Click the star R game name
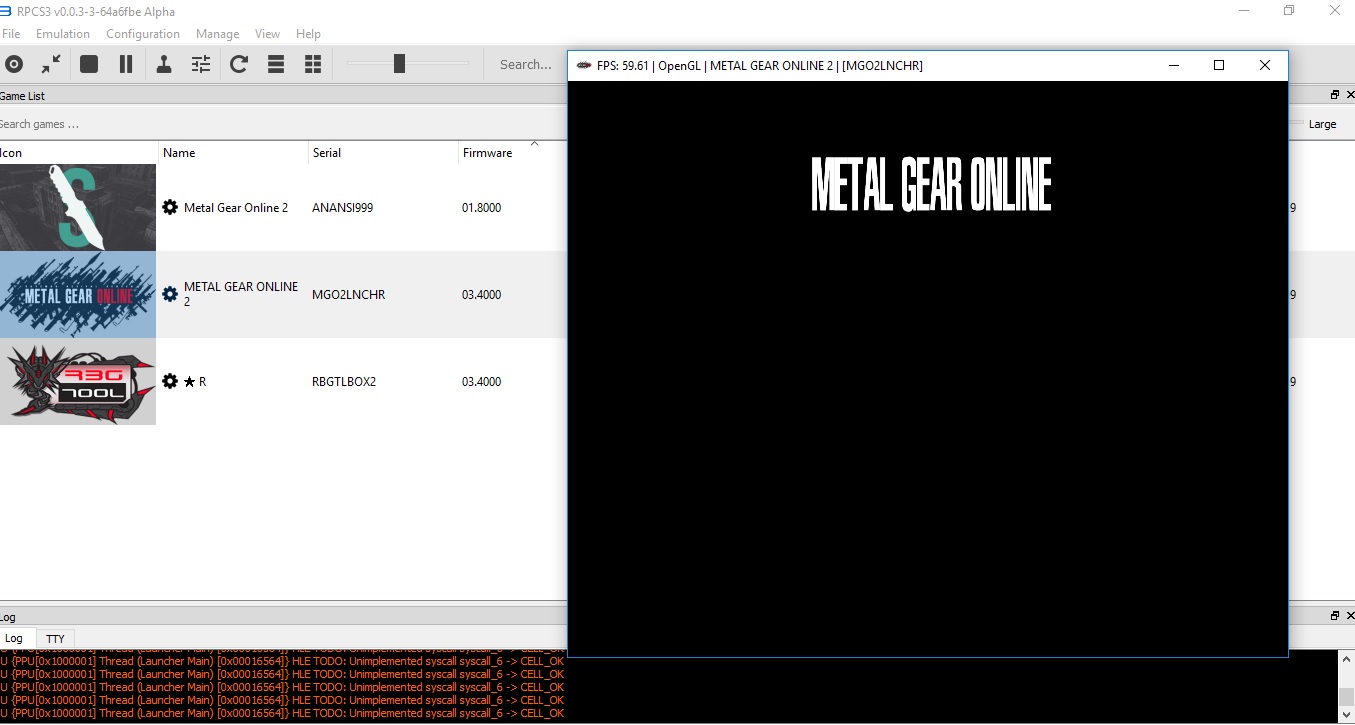Viewport: 1355px width, 725px height. 195,382
